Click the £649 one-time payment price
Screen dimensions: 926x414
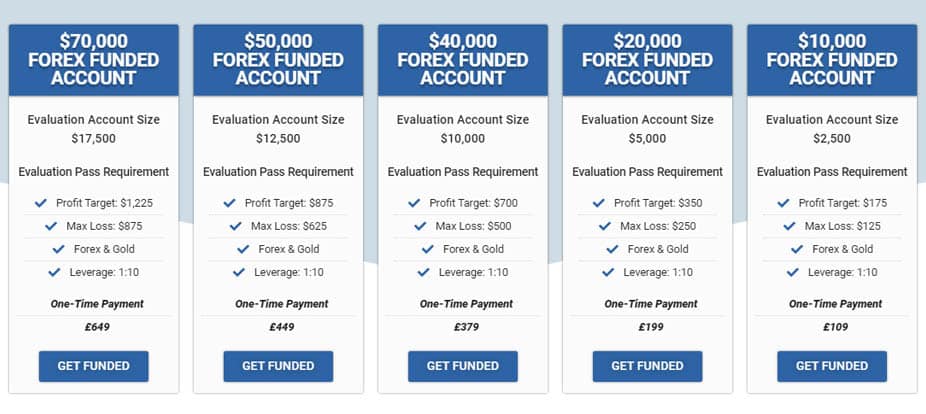97,327
